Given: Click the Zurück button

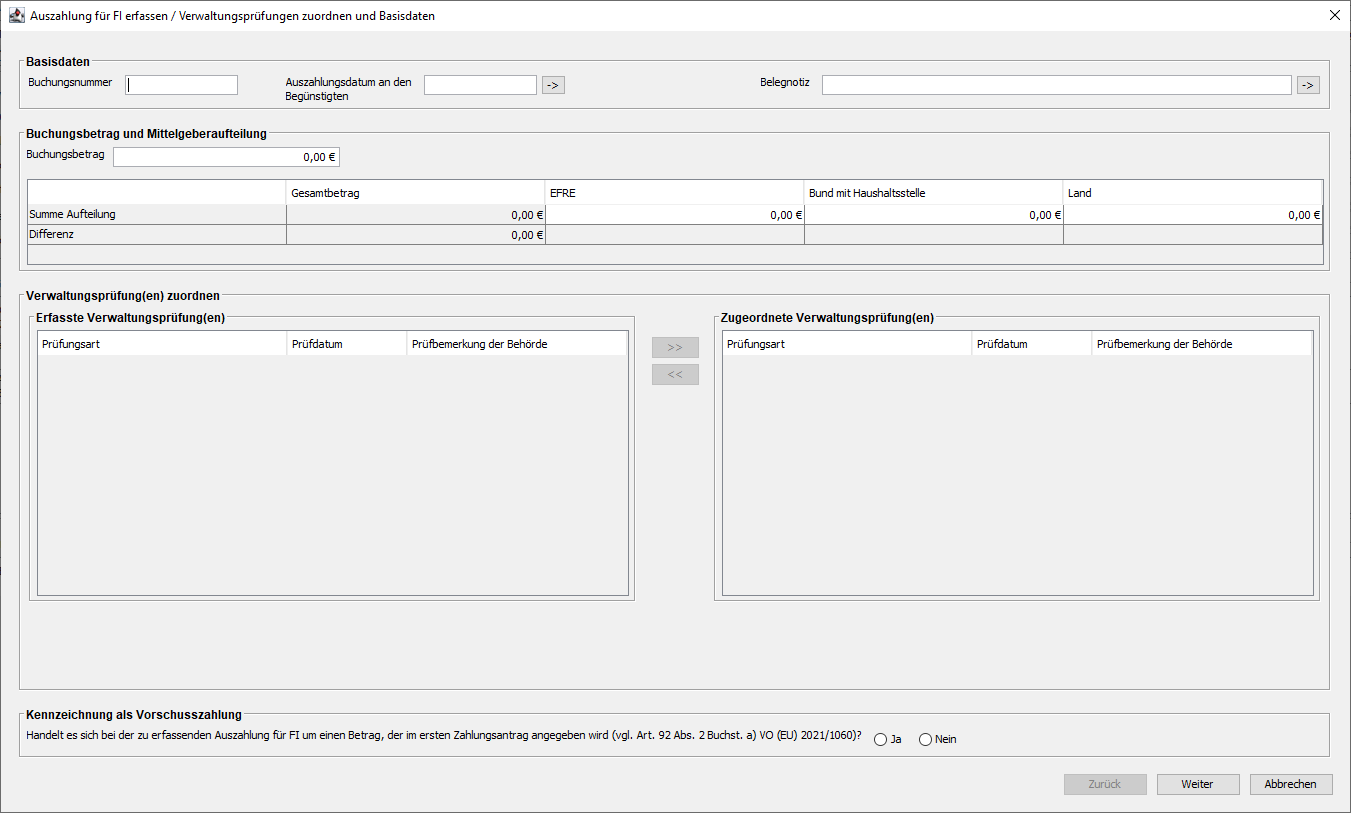Looking at the screenshot, I should click(1105, 784).
